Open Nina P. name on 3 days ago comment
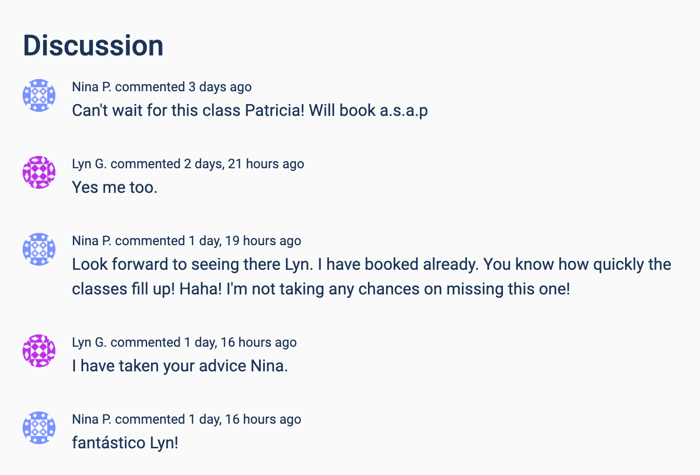Screen dimensions: 700x475 click(92, 87)
